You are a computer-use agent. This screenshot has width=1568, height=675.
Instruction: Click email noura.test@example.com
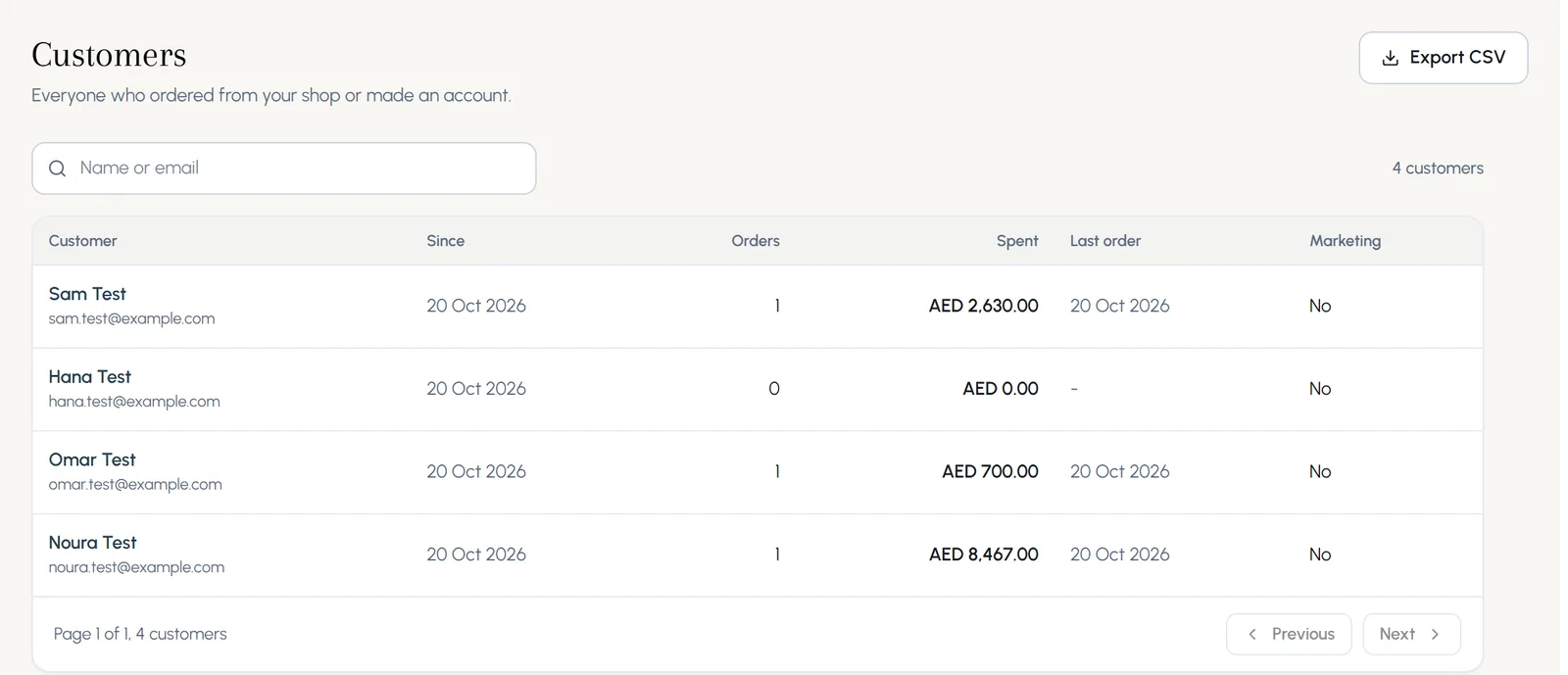pos(136,567)
